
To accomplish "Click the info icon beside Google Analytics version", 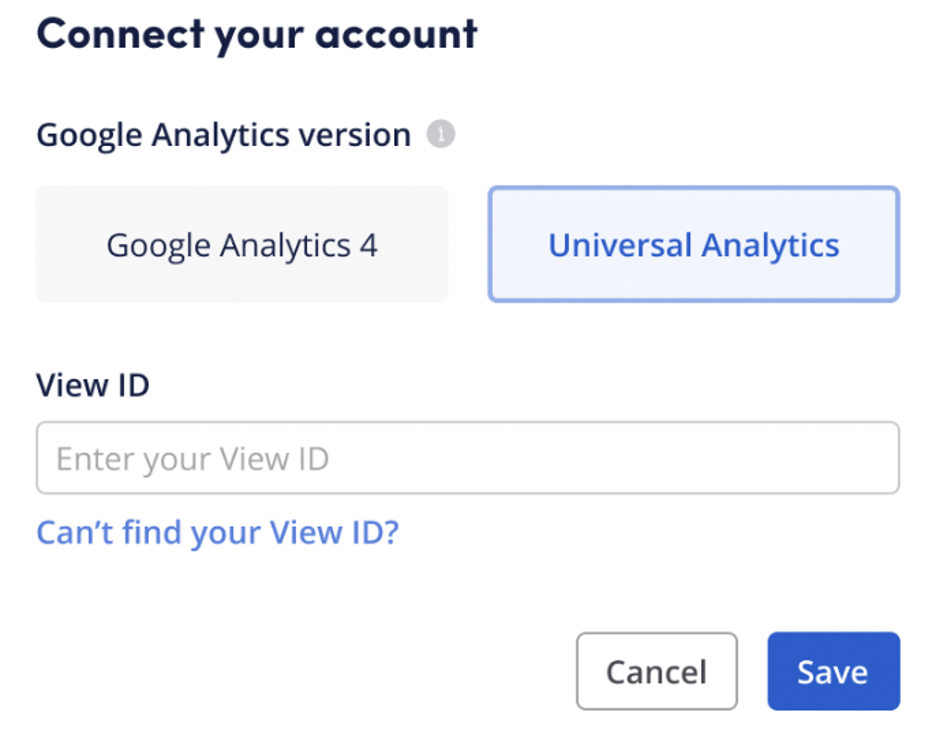I will (441, 134).
